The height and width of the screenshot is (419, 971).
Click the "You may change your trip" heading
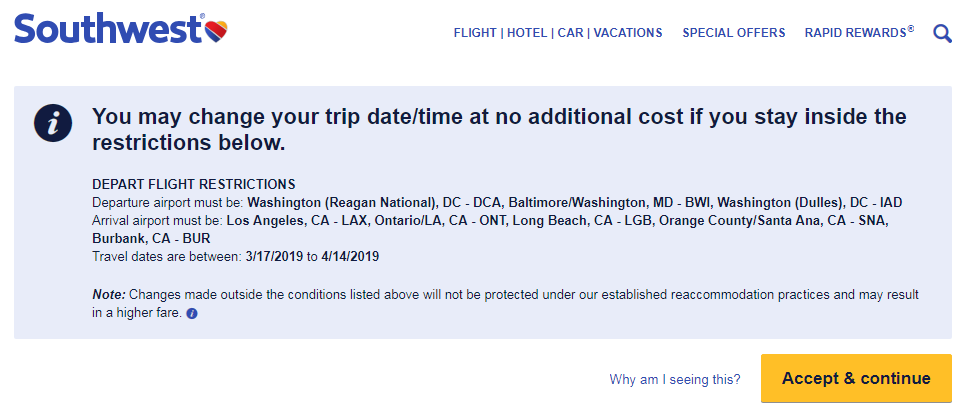[499, 129]
